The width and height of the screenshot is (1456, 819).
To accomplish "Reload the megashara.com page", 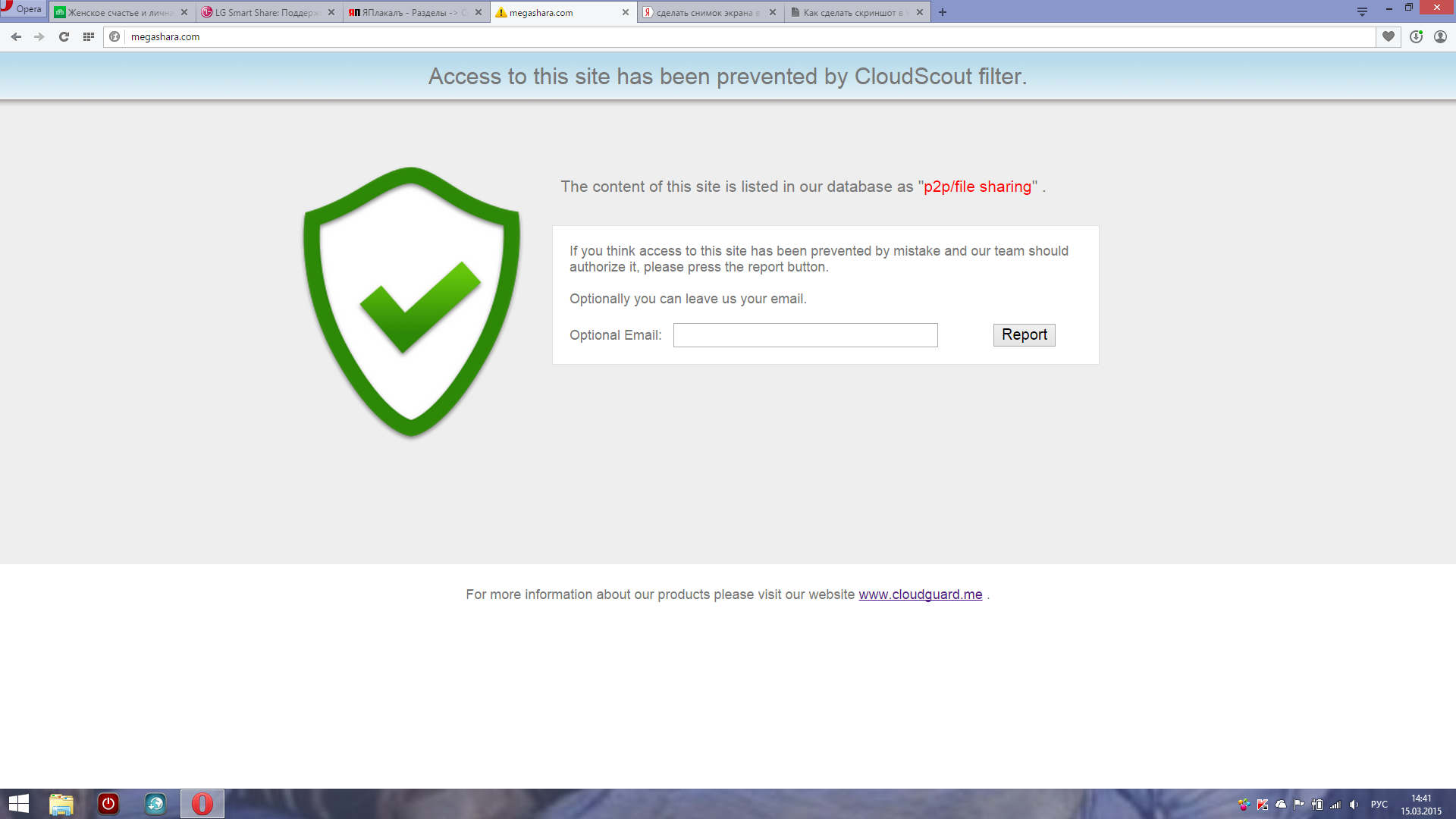I will click(x=64, y=36).
